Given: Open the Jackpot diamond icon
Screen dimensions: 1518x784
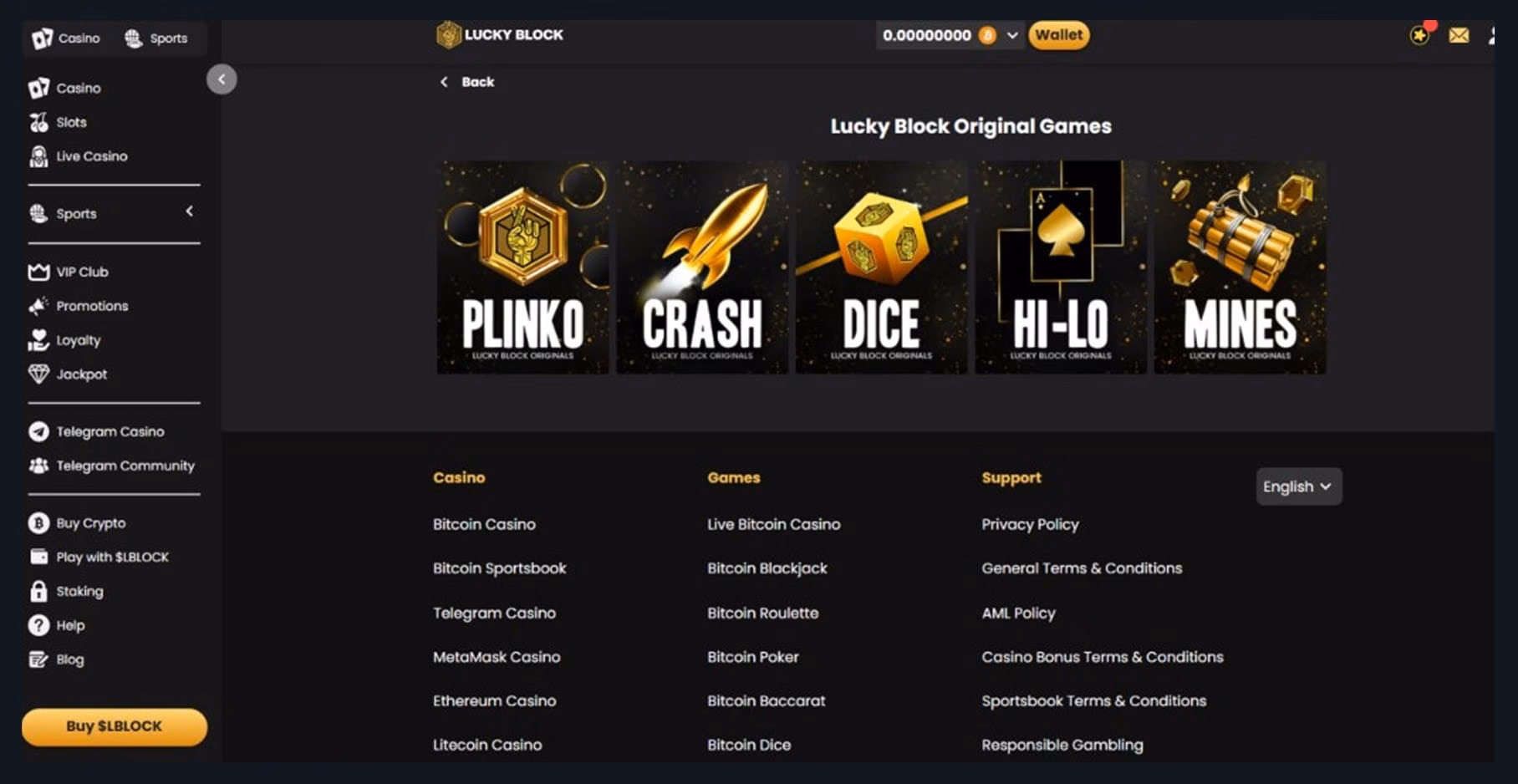Looking at the screenshot, I should [x=38, y=374].
